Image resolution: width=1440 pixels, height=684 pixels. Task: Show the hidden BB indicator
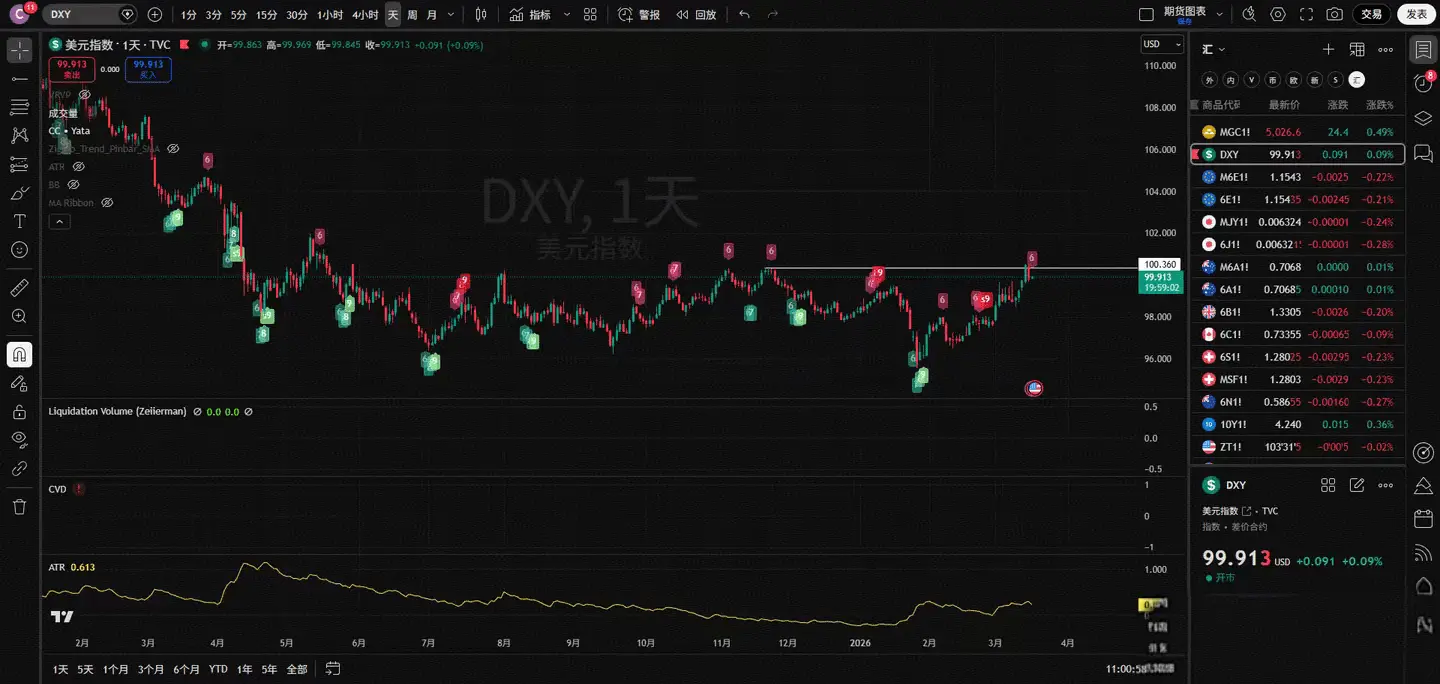tap(73, 184)
